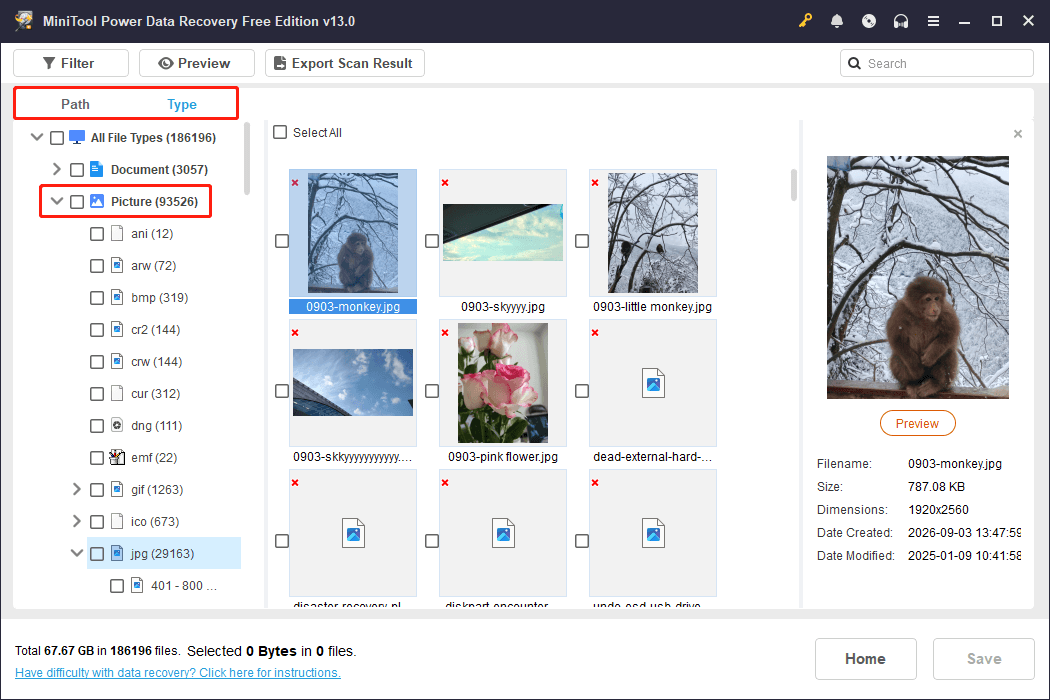Click the orange Preview button

coord(917,423)
